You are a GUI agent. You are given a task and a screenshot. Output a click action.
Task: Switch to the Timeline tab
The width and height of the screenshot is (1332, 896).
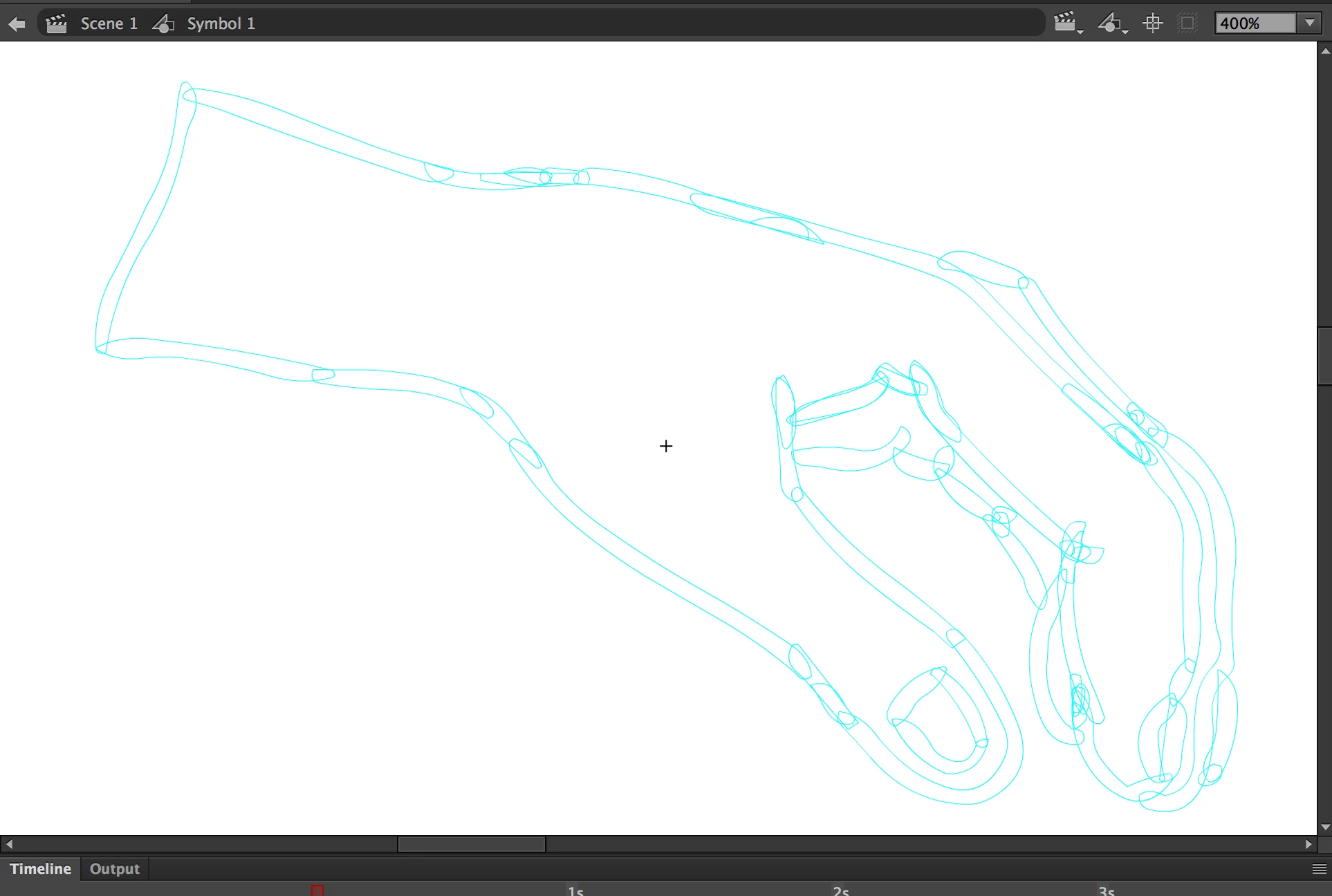(40, 869)
